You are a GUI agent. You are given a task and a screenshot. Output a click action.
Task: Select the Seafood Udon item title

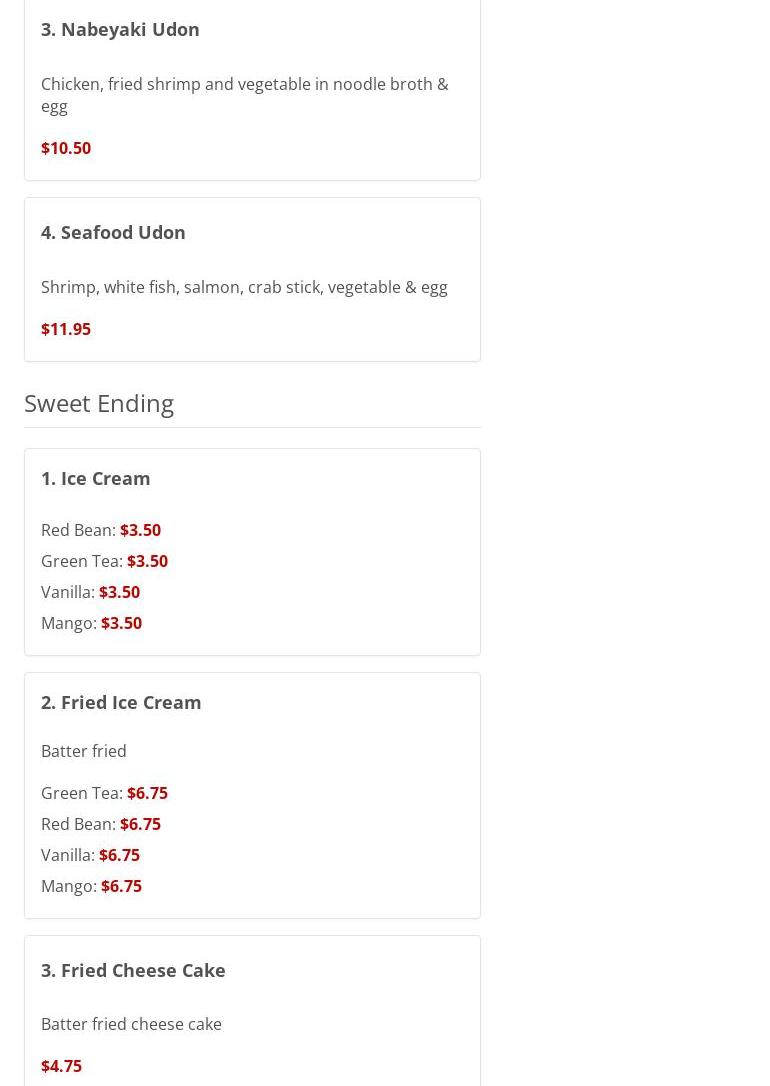click(x=113, y=232)
